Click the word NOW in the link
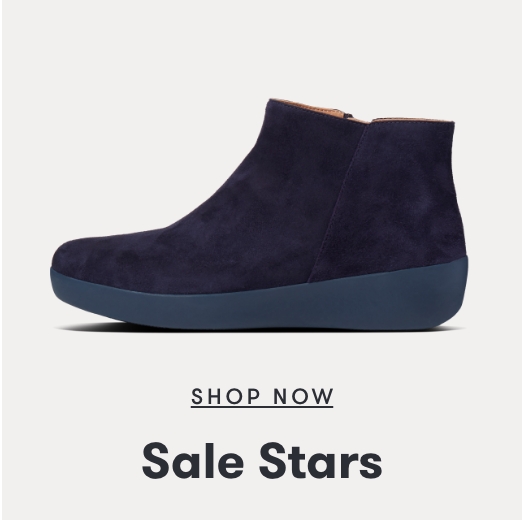 point(303,396)
